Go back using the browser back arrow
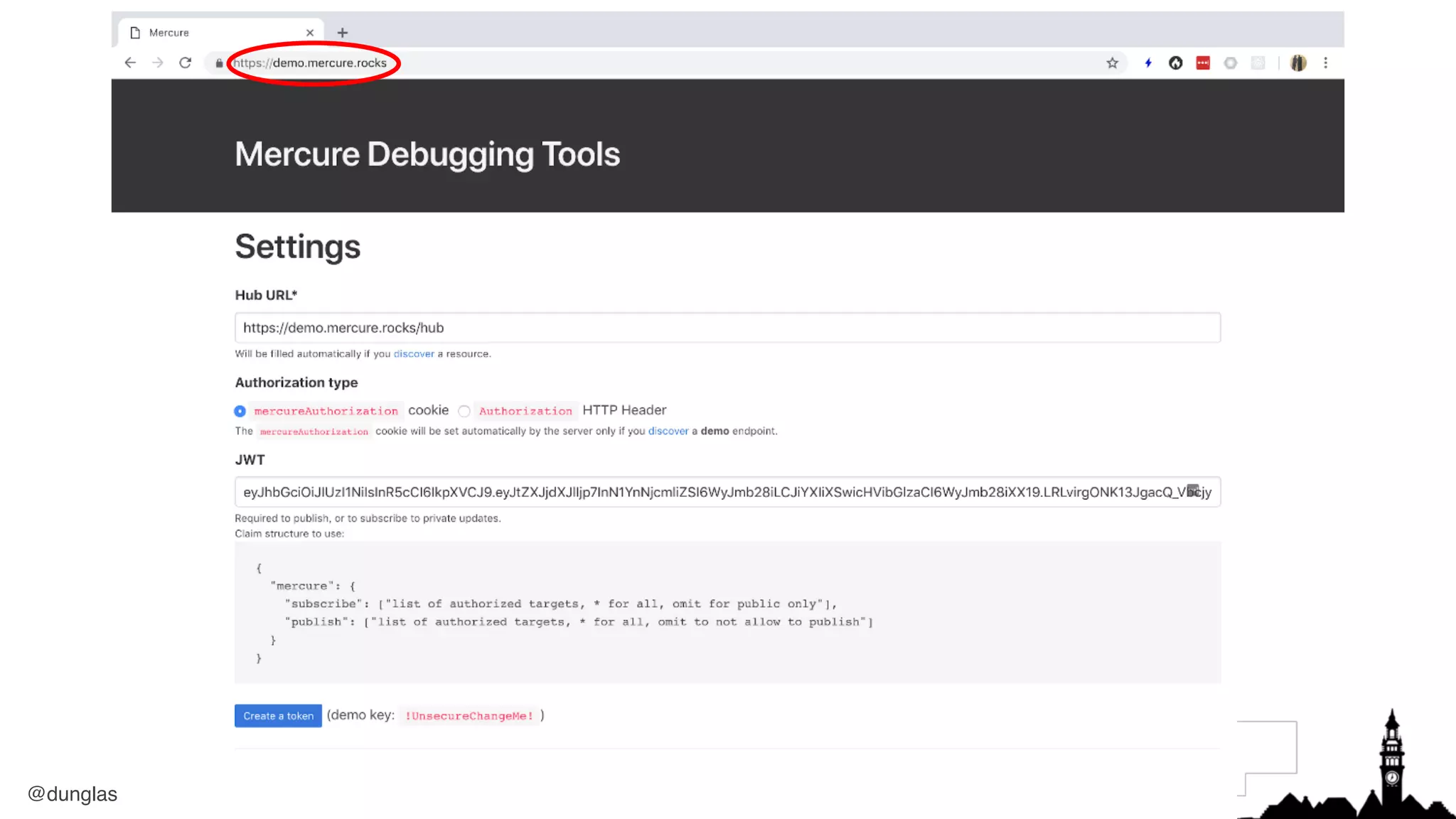 [130, 63]
